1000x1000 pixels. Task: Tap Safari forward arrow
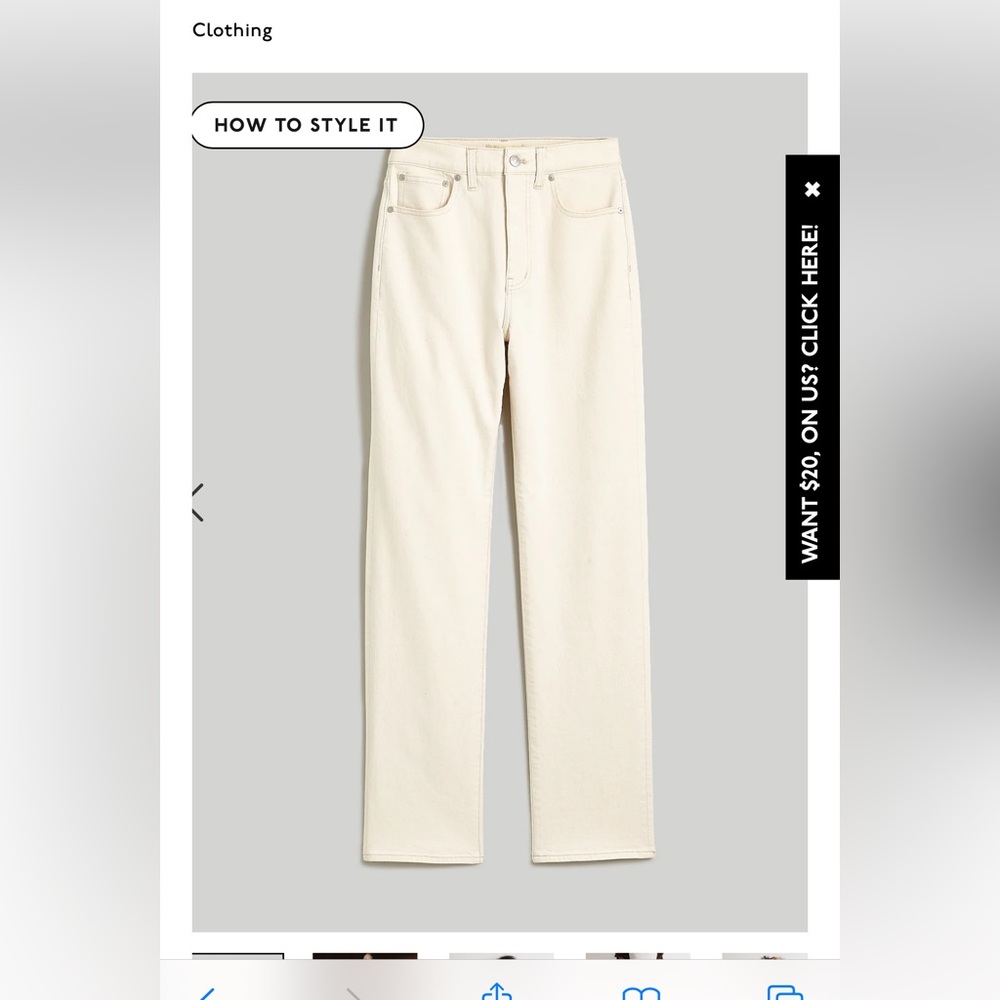click(x=355, y=994)
